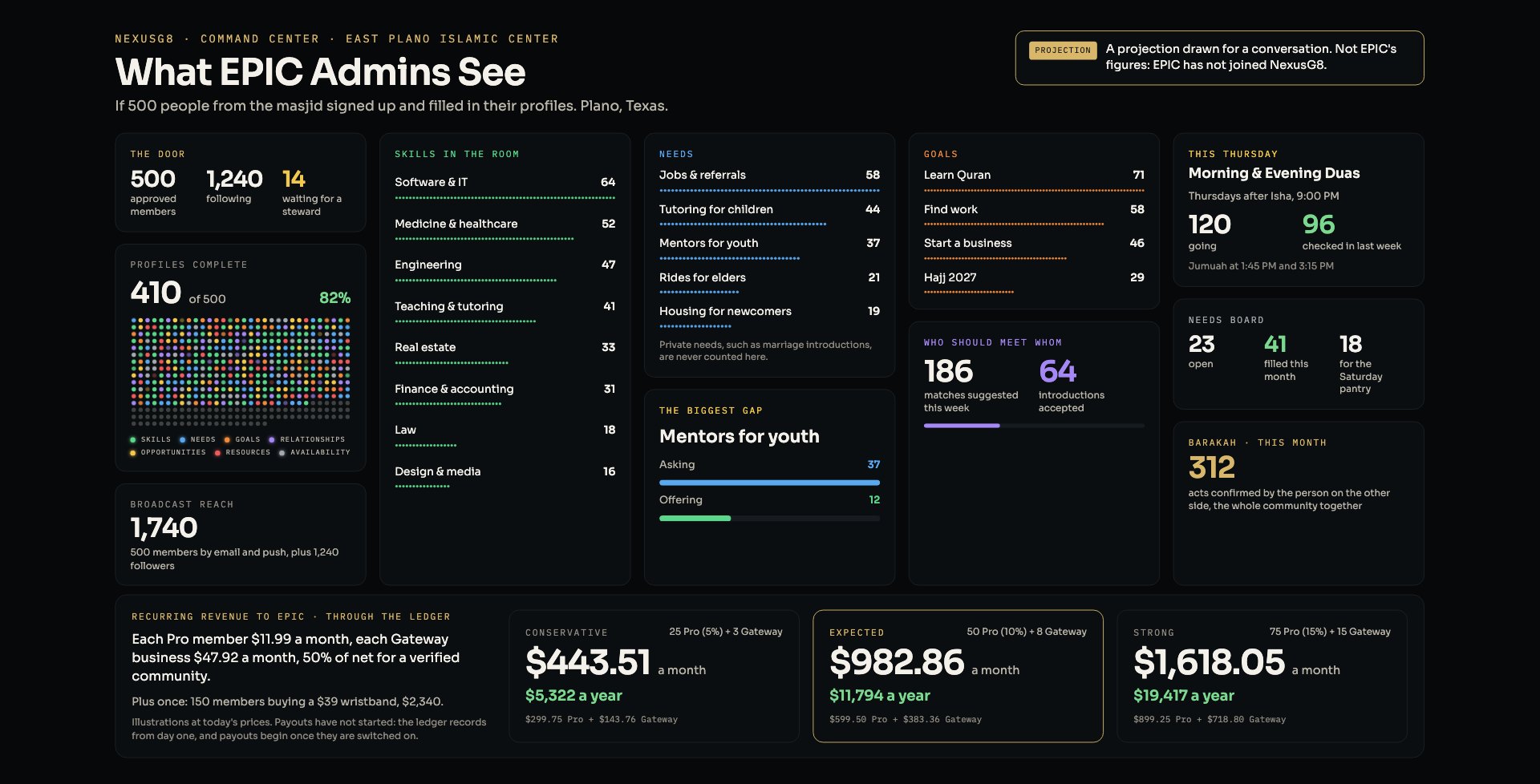Click the orange GOALS legend dot
Screen dimensions: 1540x784
pyautogui.click(x=227, y=439)
